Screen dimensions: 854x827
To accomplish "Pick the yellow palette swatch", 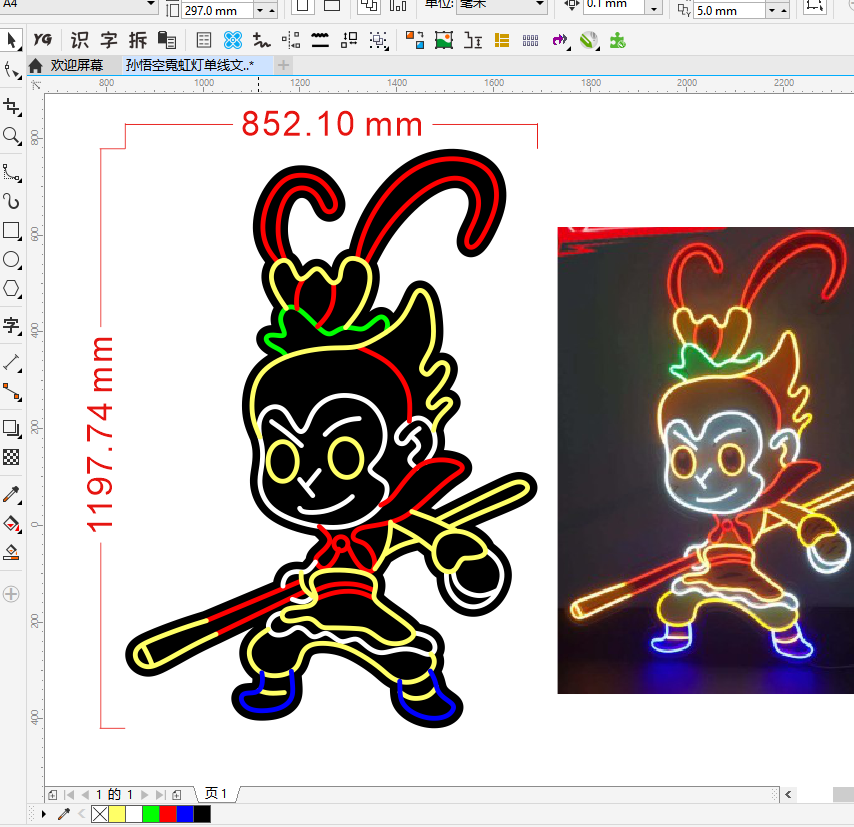I will point(117,814).
